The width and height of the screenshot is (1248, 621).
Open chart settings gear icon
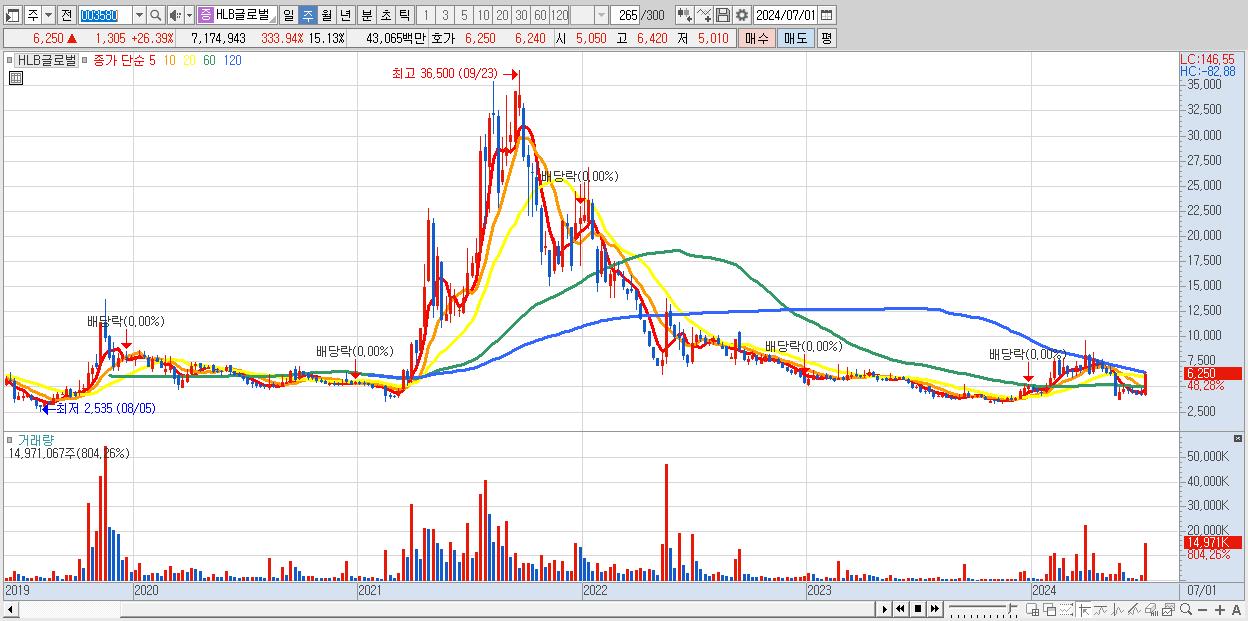coord(741,15)
